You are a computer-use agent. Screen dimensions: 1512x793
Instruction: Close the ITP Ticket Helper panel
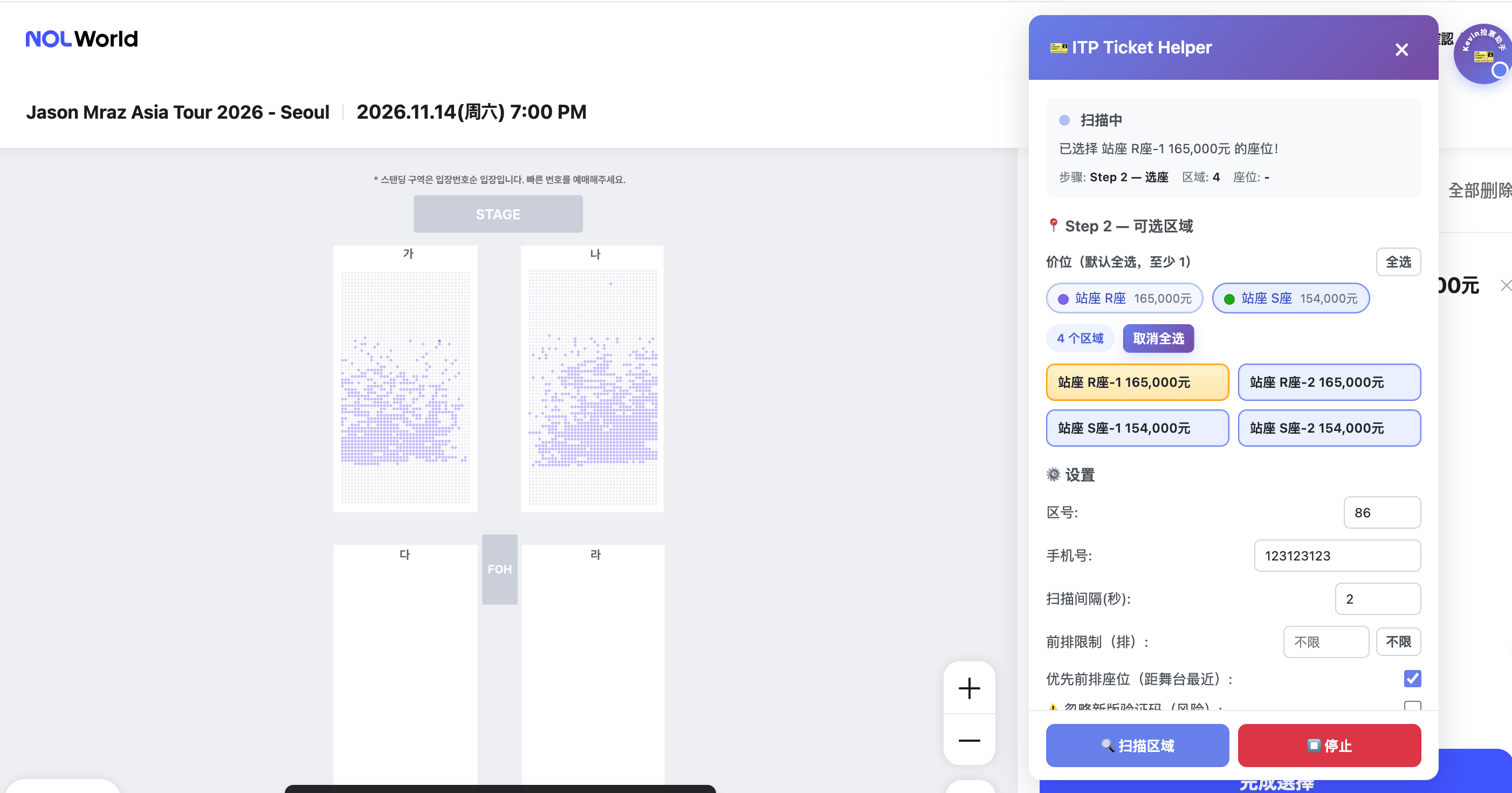(1401, 49)
